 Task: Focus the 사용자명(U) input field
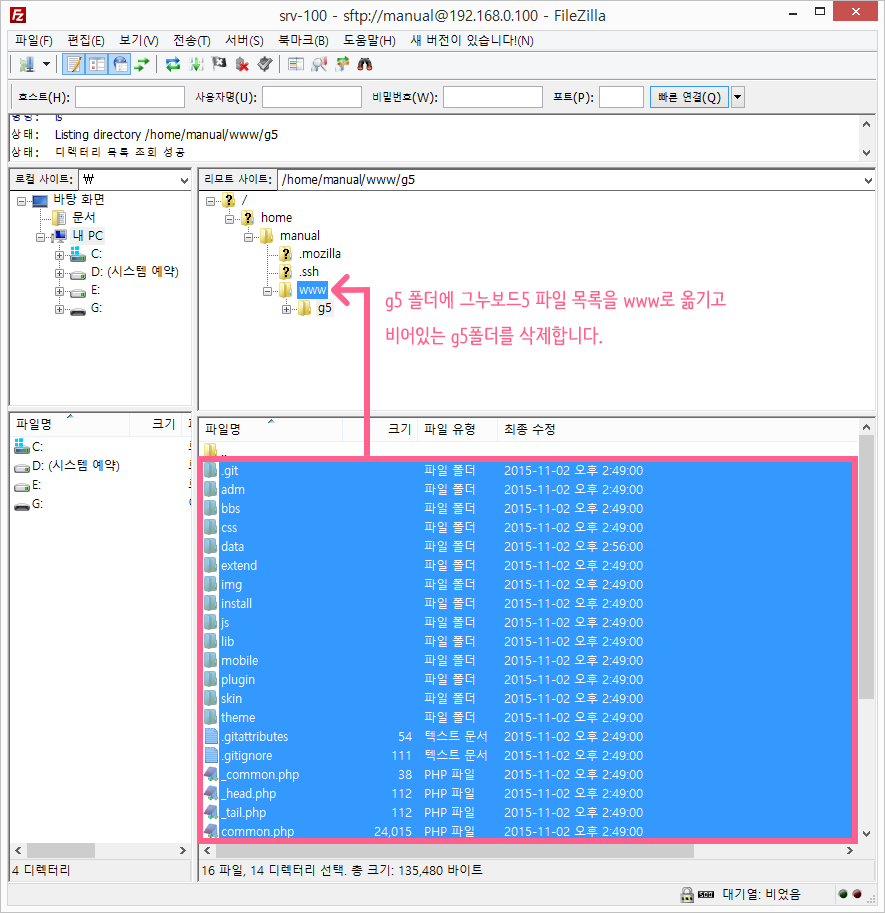[x=311, y=97]
